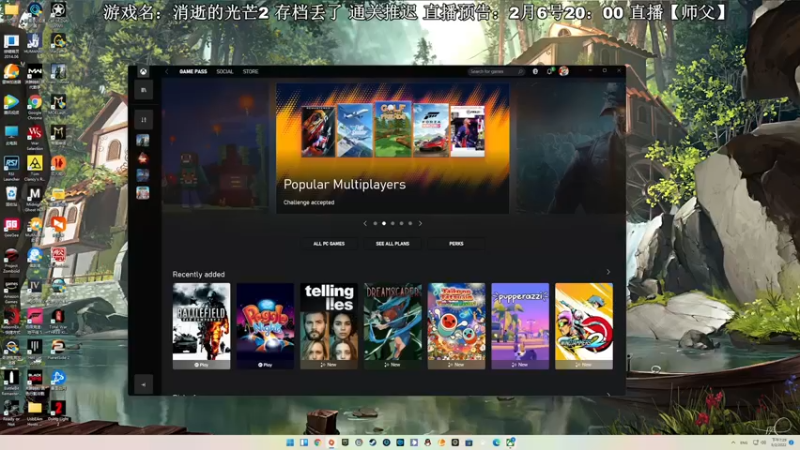
Task: Open My Library in Xbox sidebar
Action: pos(143,90)
